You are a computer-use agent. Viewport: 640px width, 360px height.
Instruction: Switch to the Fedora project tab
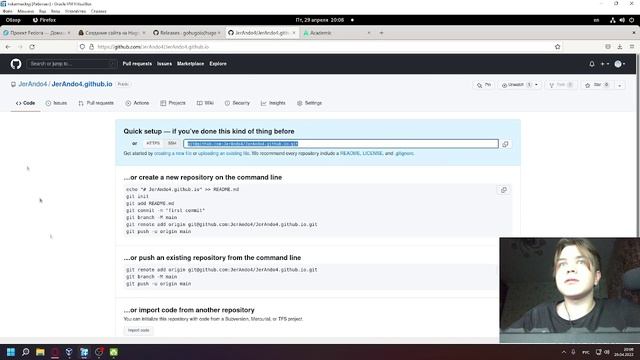37,33
